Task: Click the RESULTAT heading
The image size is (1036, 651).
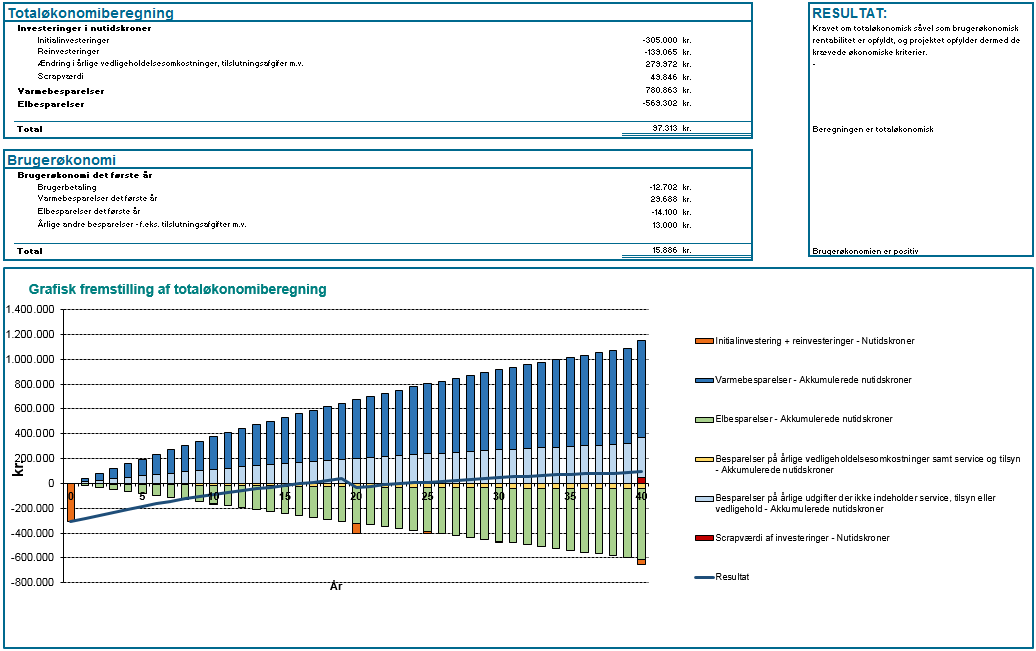Action: point(850,13)
